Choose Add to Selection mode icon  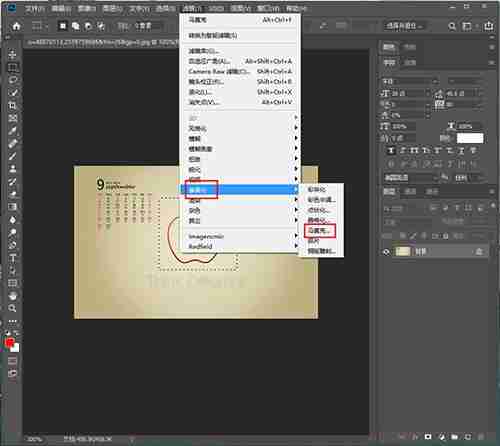pyautogui.click(x=76, y=26)
